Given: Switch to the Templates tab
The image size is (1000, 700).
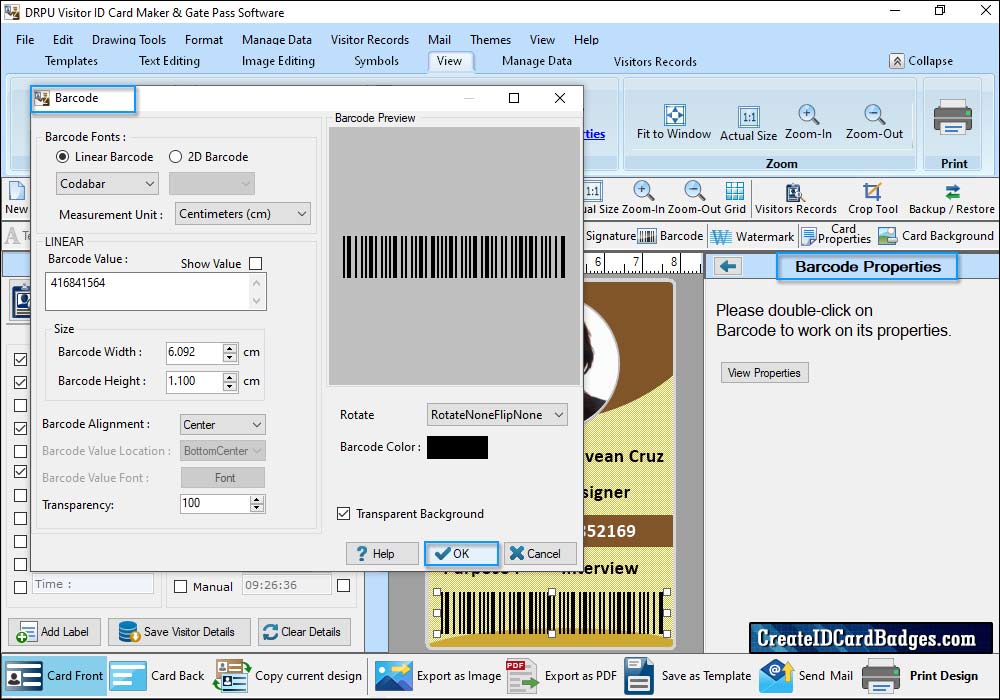Looking at the screenshot, I should (71, 61).
